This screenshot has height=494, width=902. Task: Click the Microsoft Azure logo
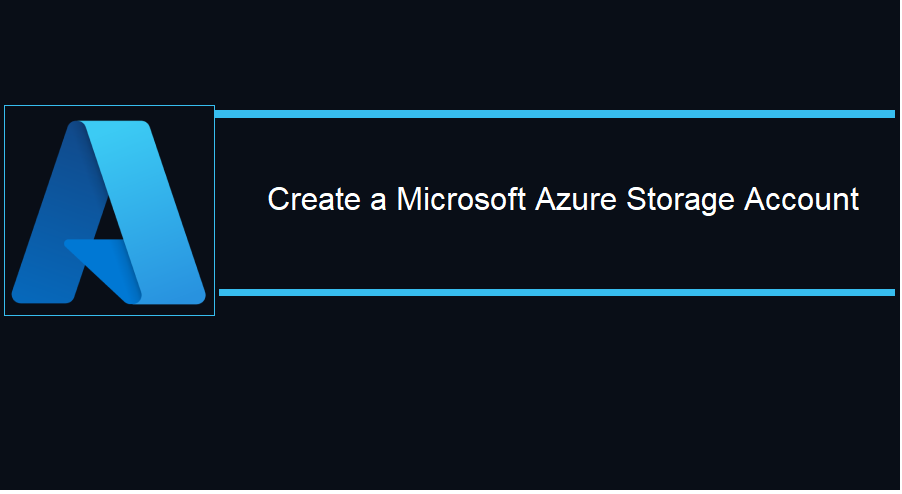click(x=109, y=212)
